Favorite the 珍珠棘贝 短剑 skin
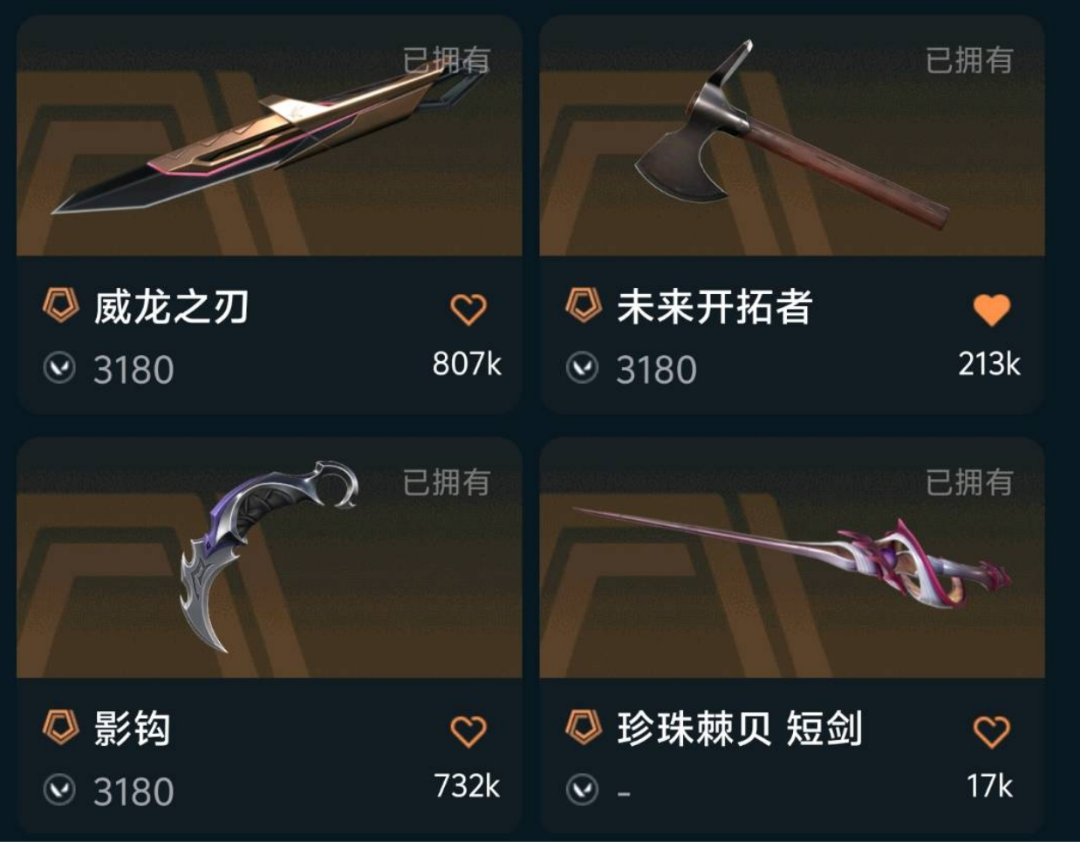This screenshot has width=1080, height=842. point(991,731)
